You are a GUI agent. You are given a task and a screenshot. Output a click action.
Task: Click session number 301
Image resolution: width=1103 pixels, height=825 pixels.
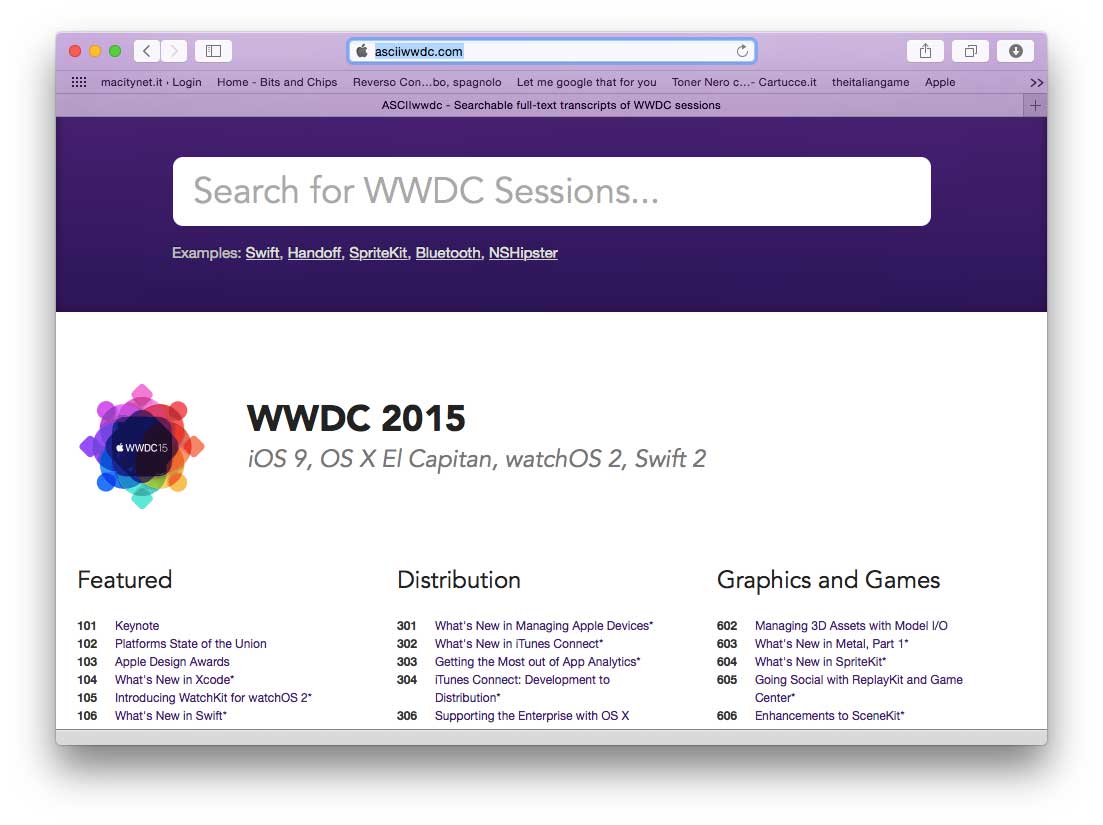coord(407,625)
